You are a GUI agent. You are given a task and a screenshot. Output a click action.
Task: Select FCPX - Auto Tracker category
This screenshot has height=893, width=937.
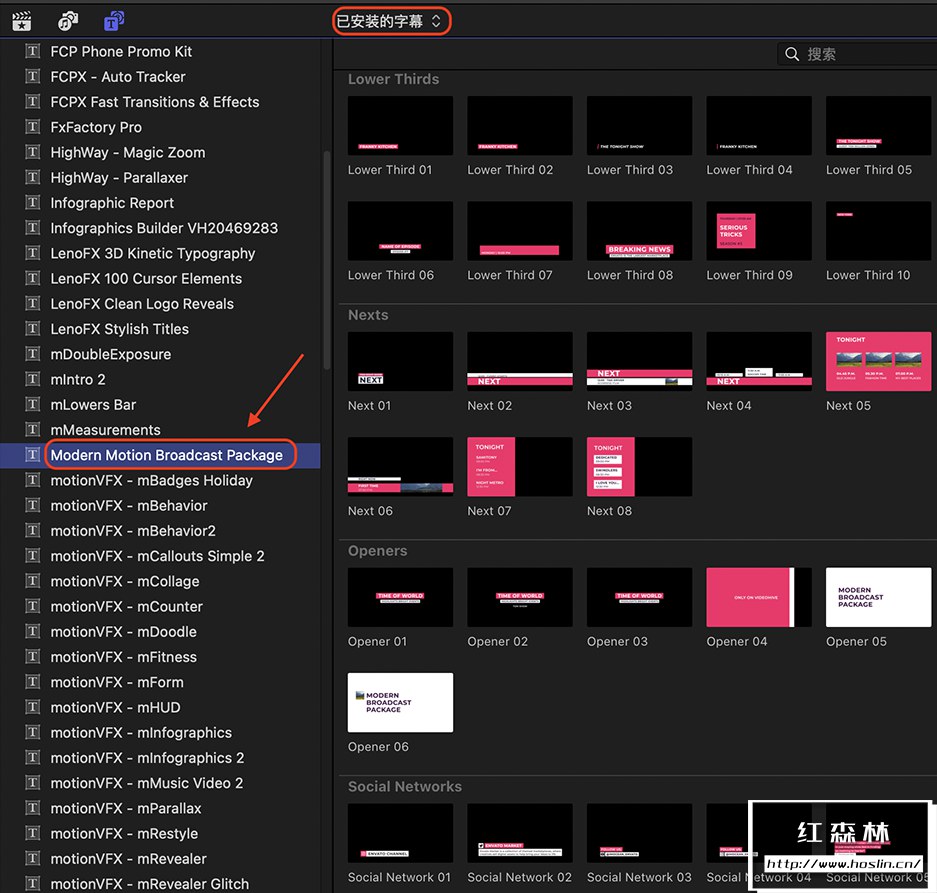160,77
